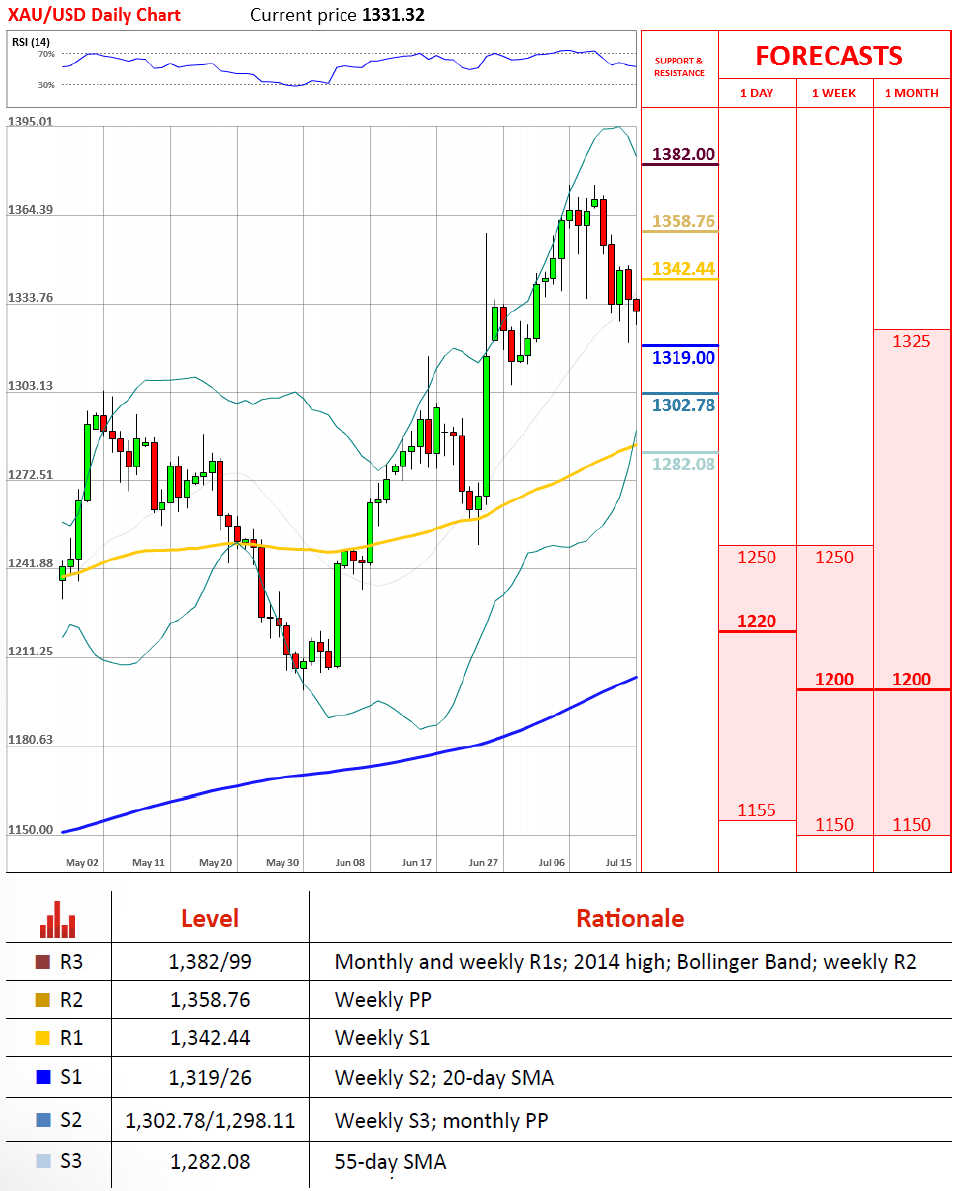Viewport: 964px width, 1191px height.
Task: Click the 1200 value in 1 WEEK column
Action: click(x=834, y=679)
